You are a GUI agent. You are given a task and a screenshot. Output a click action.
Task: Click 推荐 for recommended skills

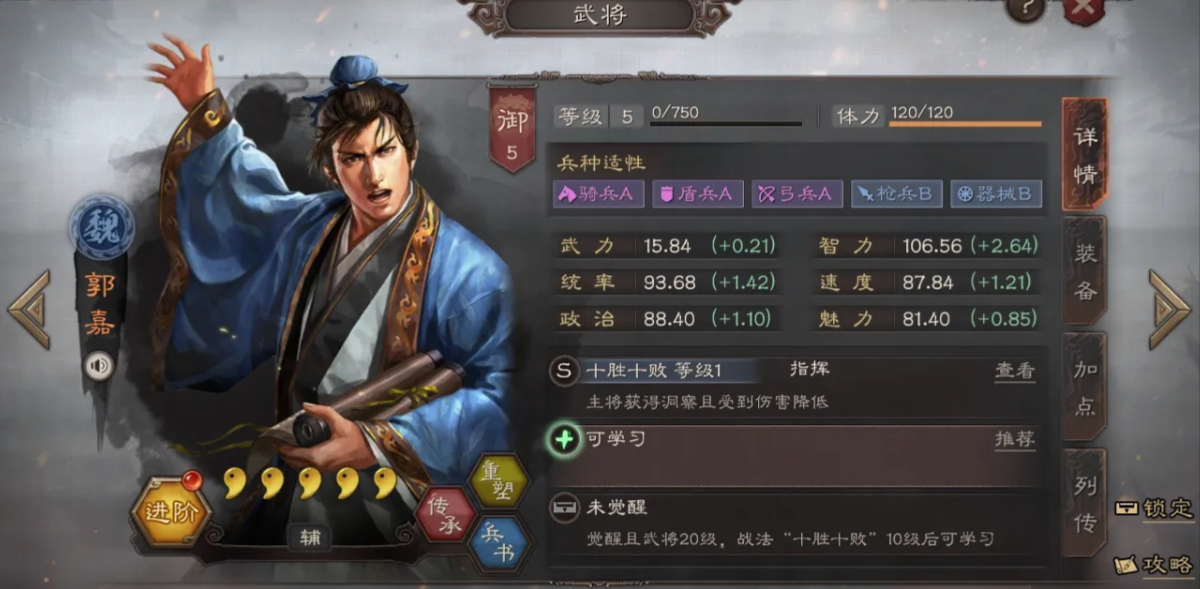tap(1014, 439)
